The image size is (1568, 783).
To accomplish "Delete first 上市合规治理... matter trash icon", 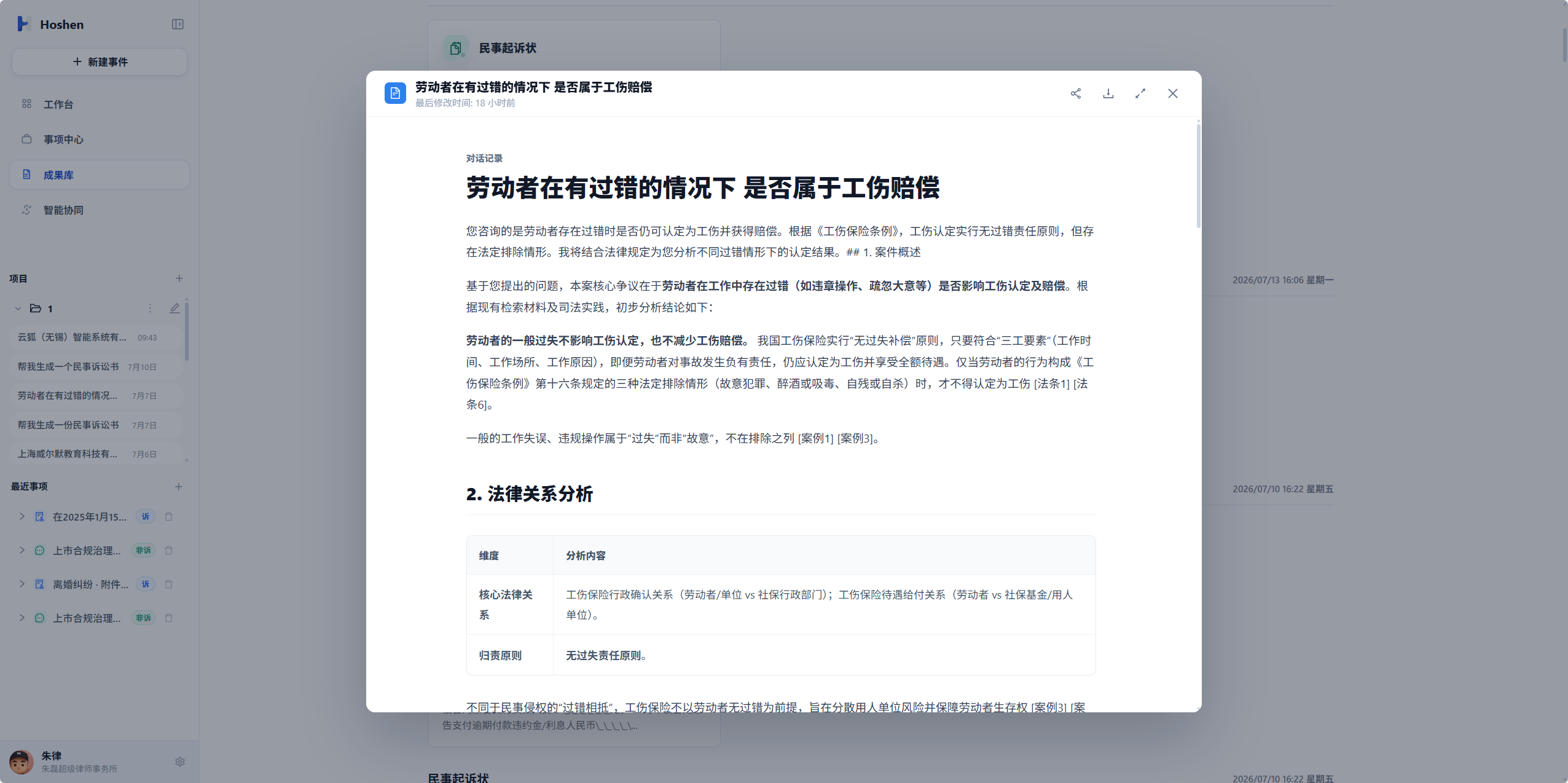I will point(168,551).
